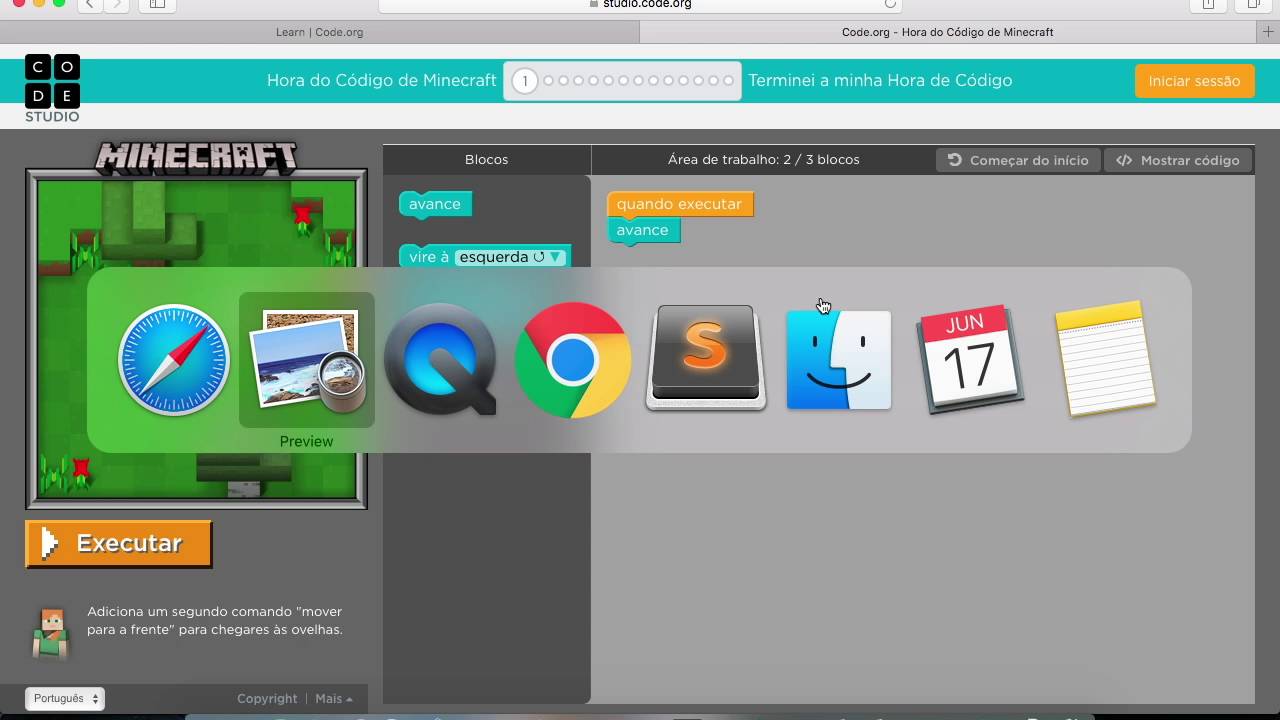Click the Adiciona um segundo comando instruction text
The height and width of the screenshot is (720, 1280).
215,620
